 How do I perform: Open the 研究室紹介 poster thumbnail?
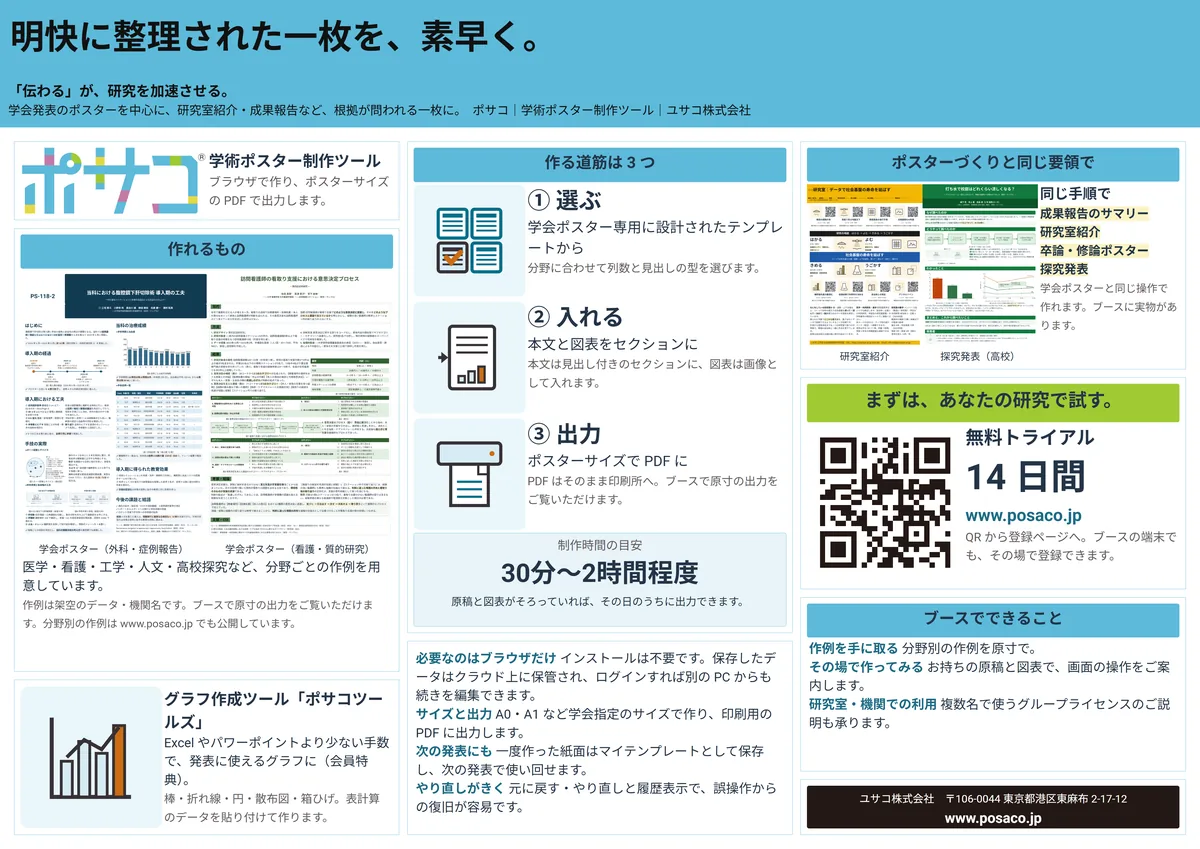pos(864,263)
